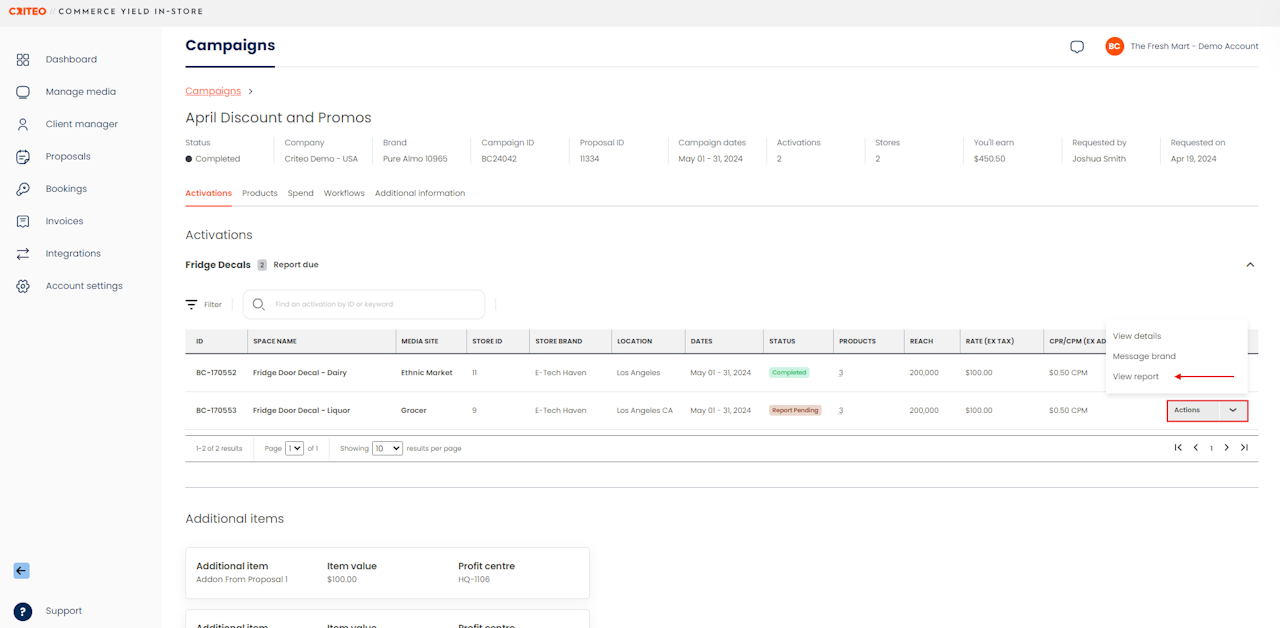
Task: Collapse the Fridge Decals section chevron
Action: coord(1249,265)
